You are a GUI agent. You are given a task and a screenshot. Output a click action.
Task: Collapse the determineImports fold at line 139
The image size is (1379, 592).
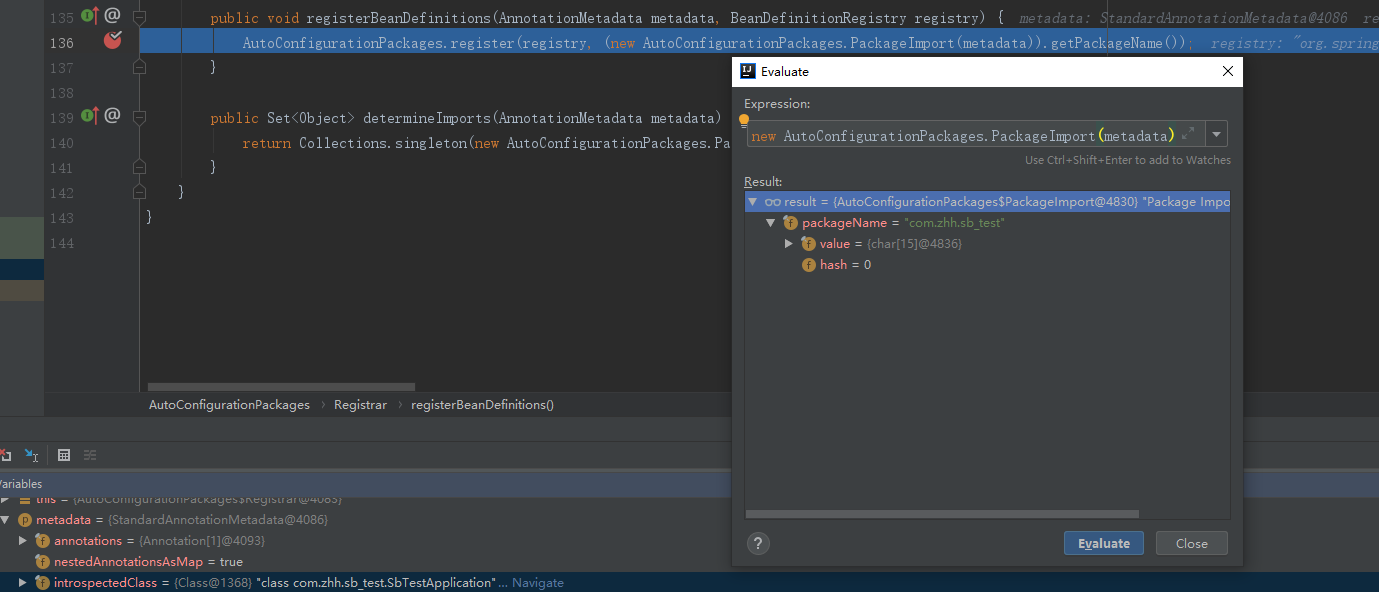tap(139, 118)
